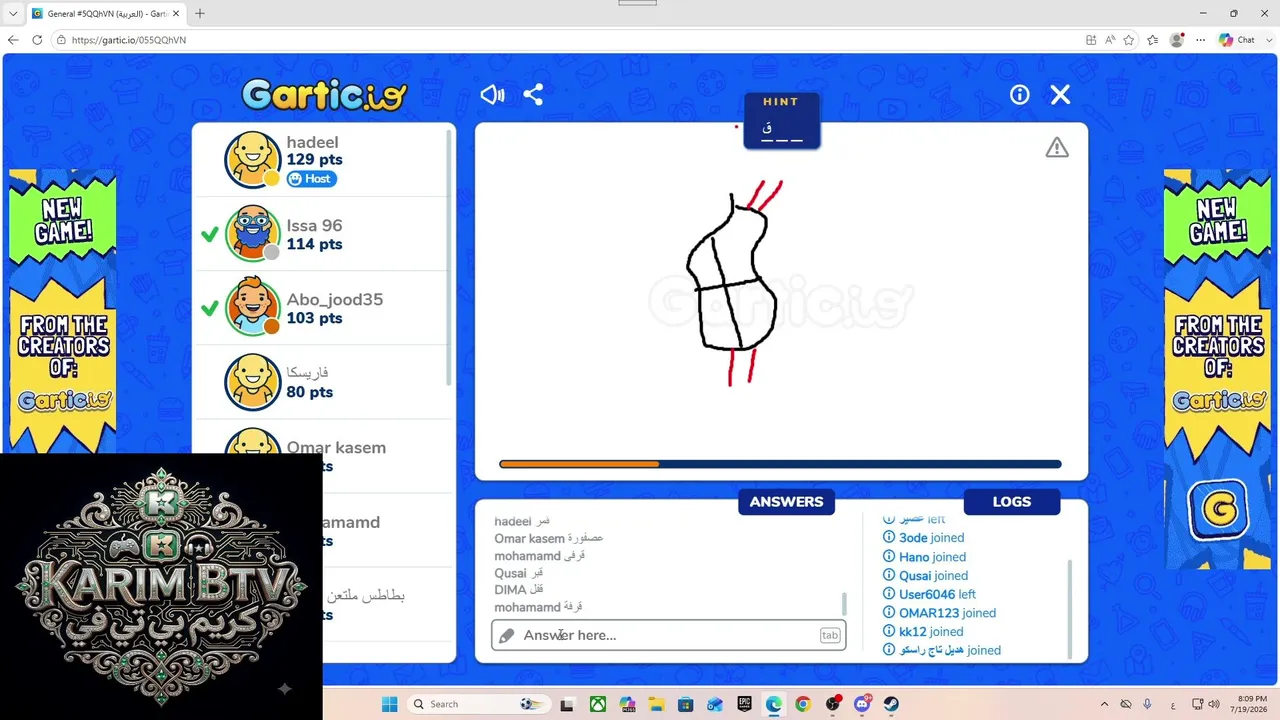Open the left "New Game" banner ad
This screenshot has height=720, width=1280.
[x=63, y=310]
